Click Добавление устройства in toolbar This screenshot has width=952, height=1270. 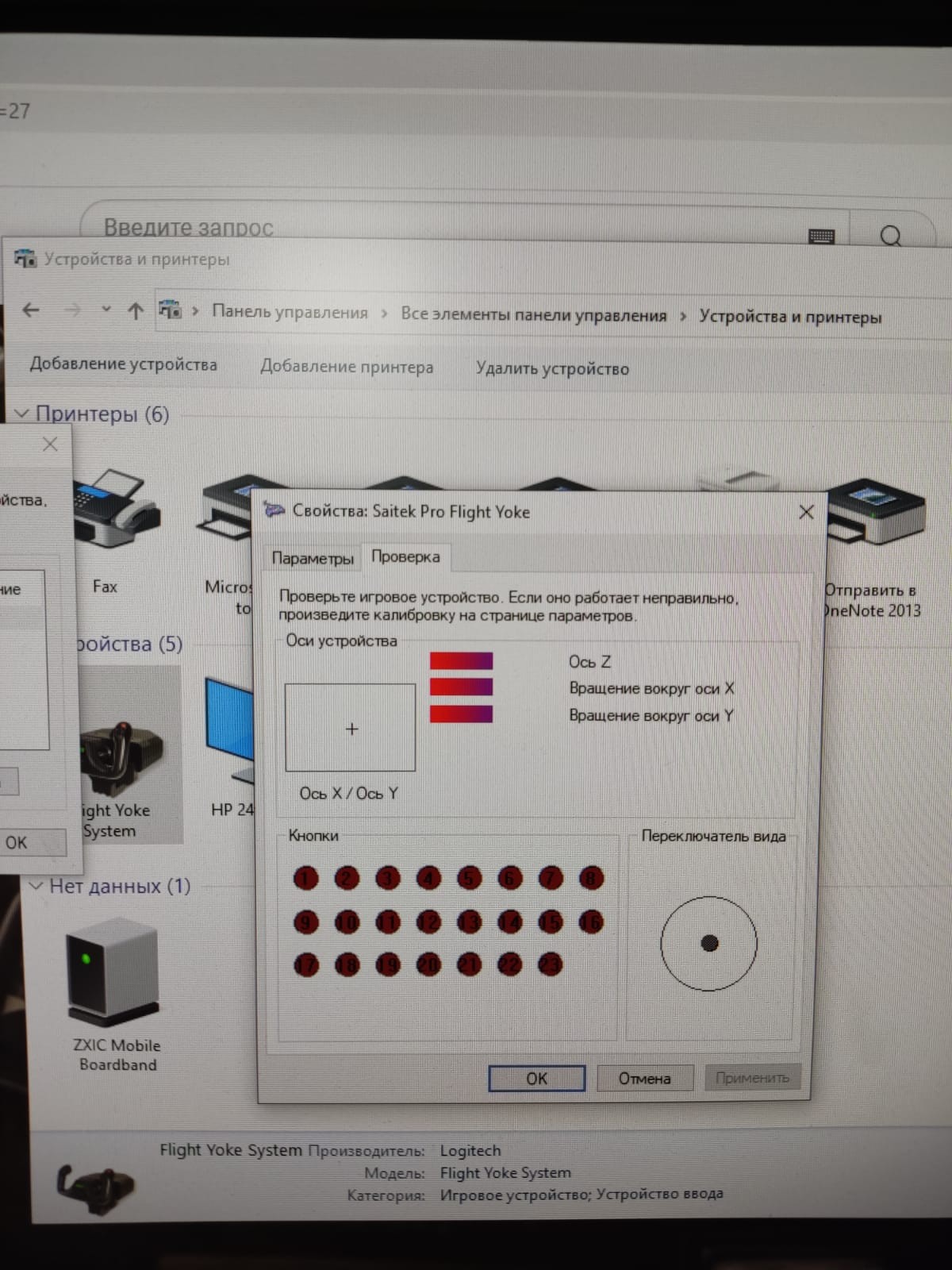123,364
